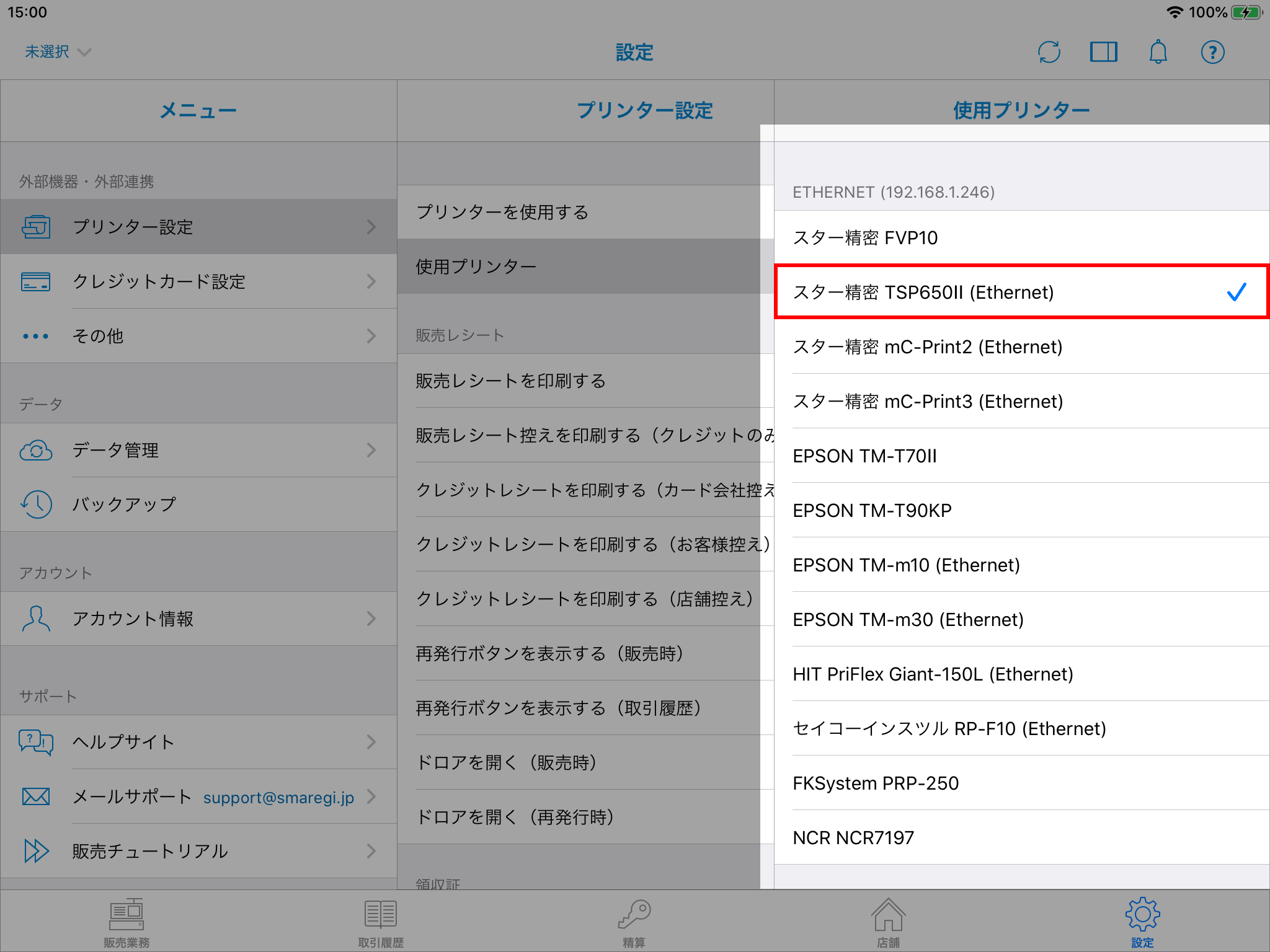The height and width of the screenshot is (952, 1270).
Task: Tap 再発行ボタンを表示する（販売時）row
Action: click(x=585, y=653)
